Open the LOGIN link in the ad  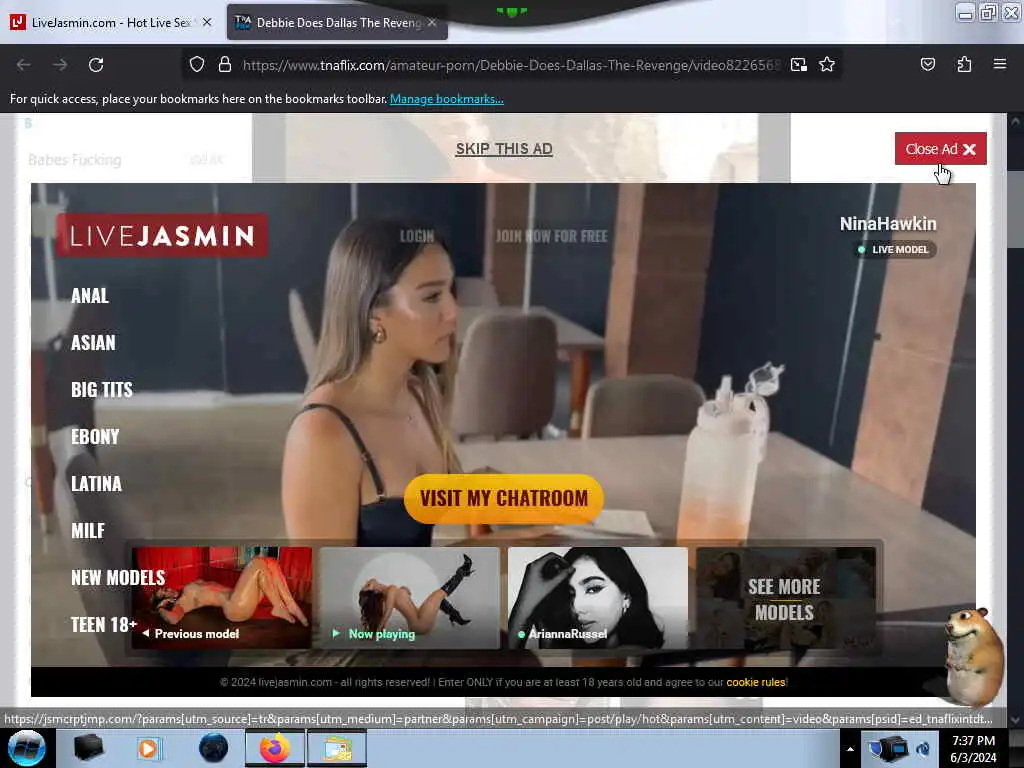click(x=417, y=236)
